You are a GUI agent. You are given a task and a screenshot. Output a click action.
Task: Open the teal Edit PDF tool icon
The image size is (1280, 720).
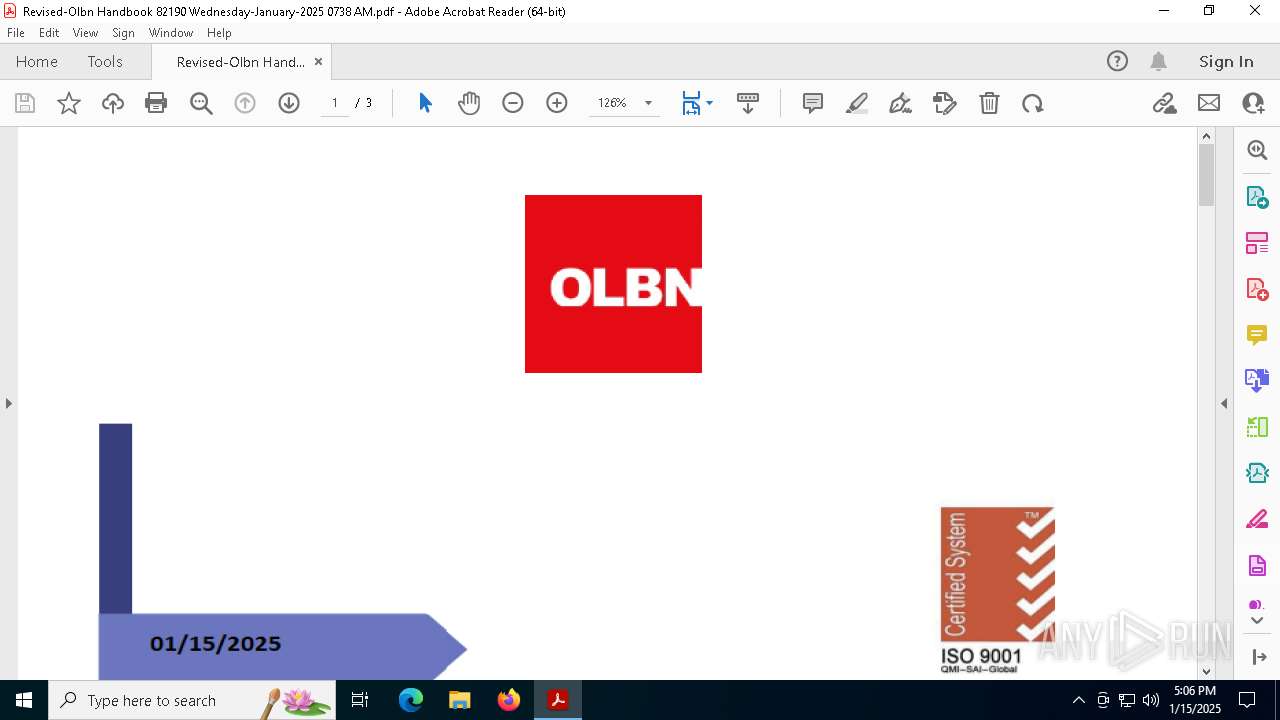(1257, 473)
